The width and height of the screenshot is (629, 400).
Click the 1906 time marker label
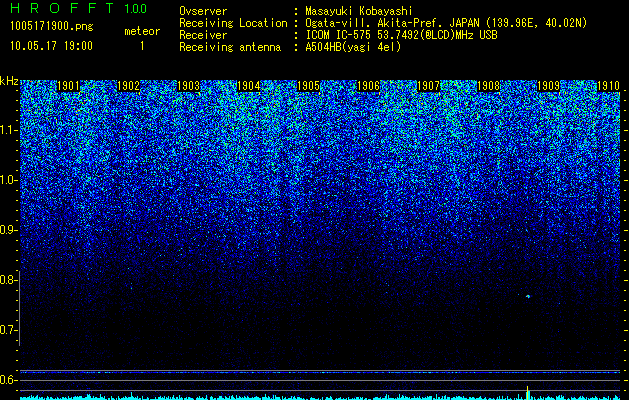pos(368,86)
